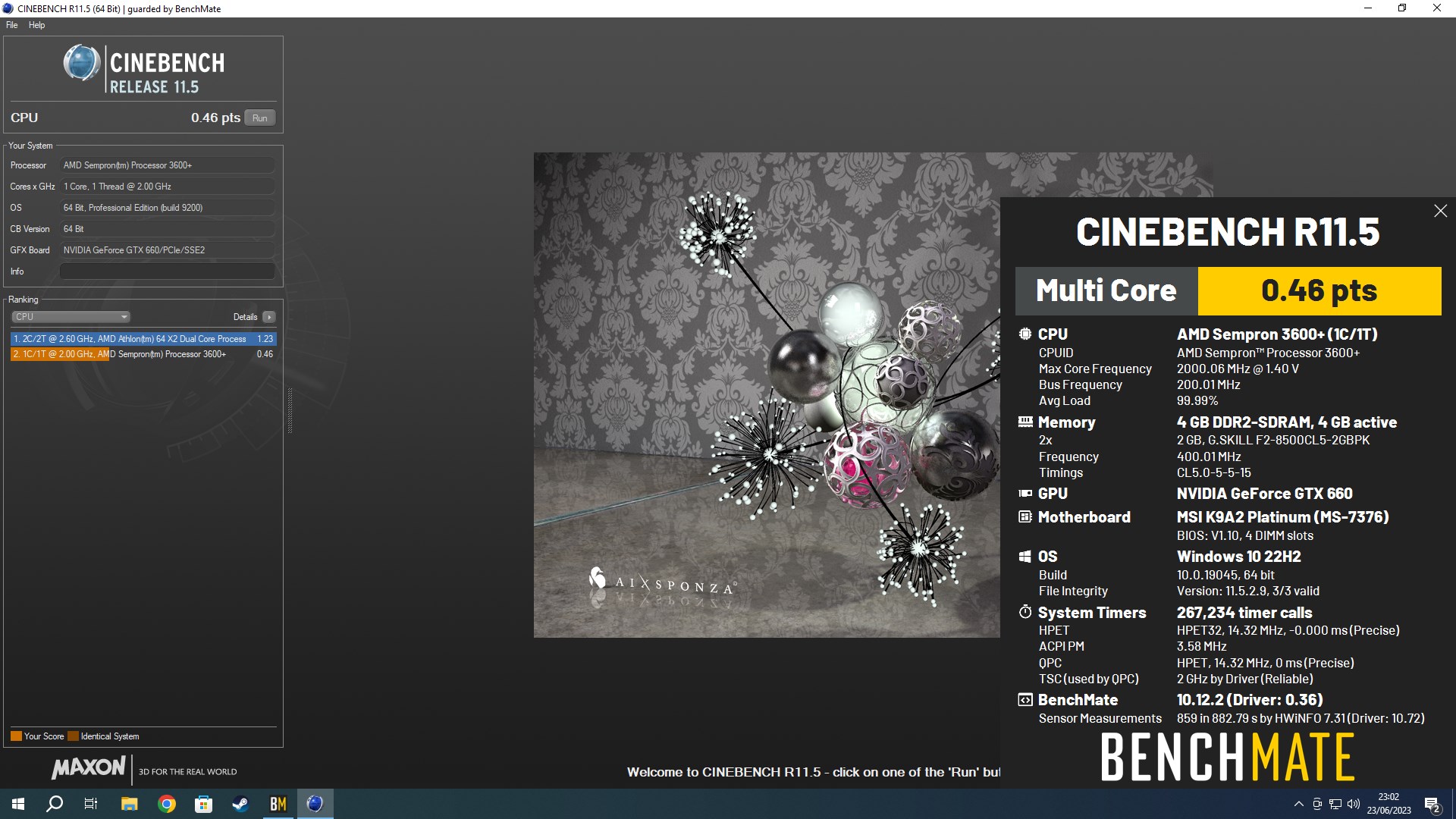
Task: Open taskbar Search
Action: point(55,804)
